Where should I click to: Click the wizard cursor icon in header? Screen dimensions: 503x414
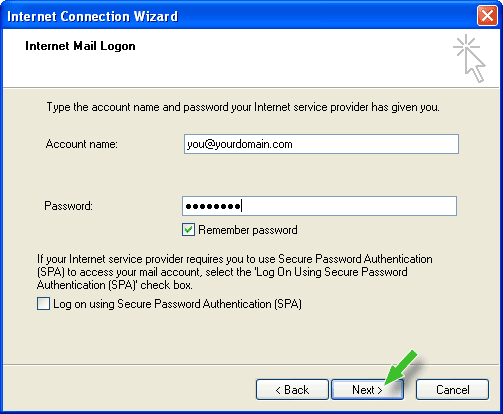pyautogui.click(x=470, y=58)
